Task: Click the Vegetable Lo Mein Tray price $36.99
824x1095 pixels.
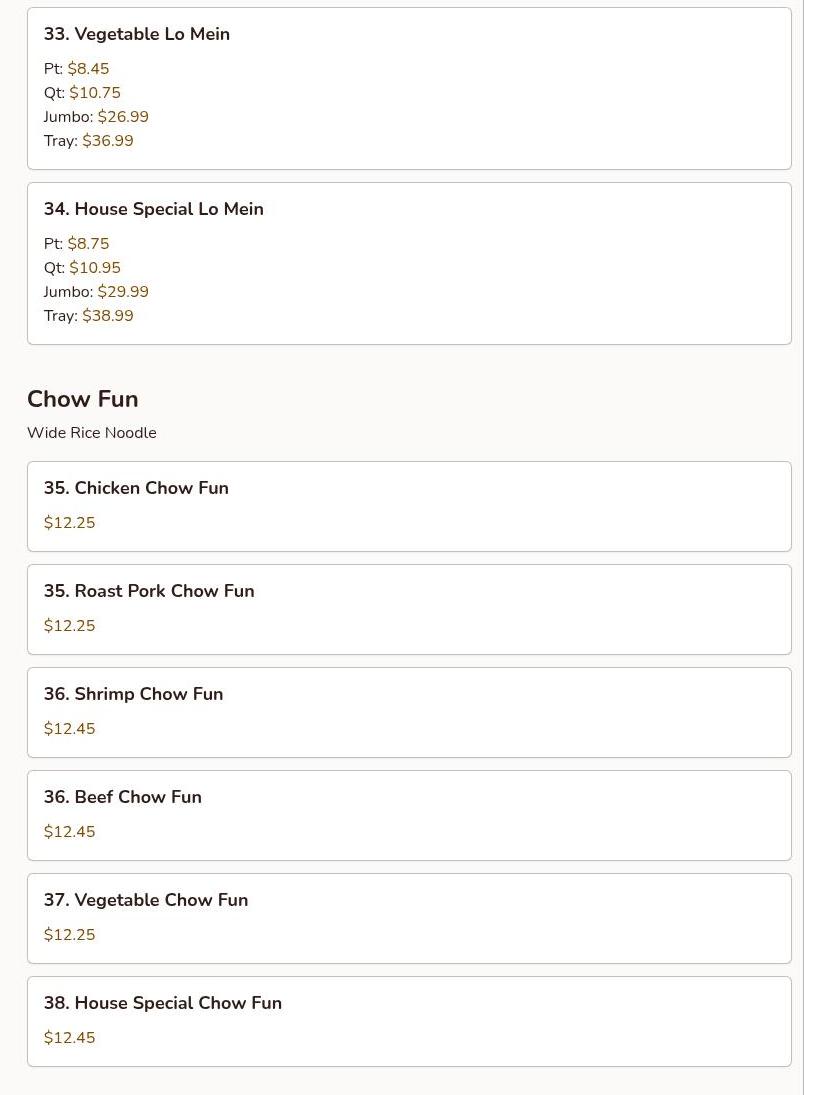Action: point(108,140)
